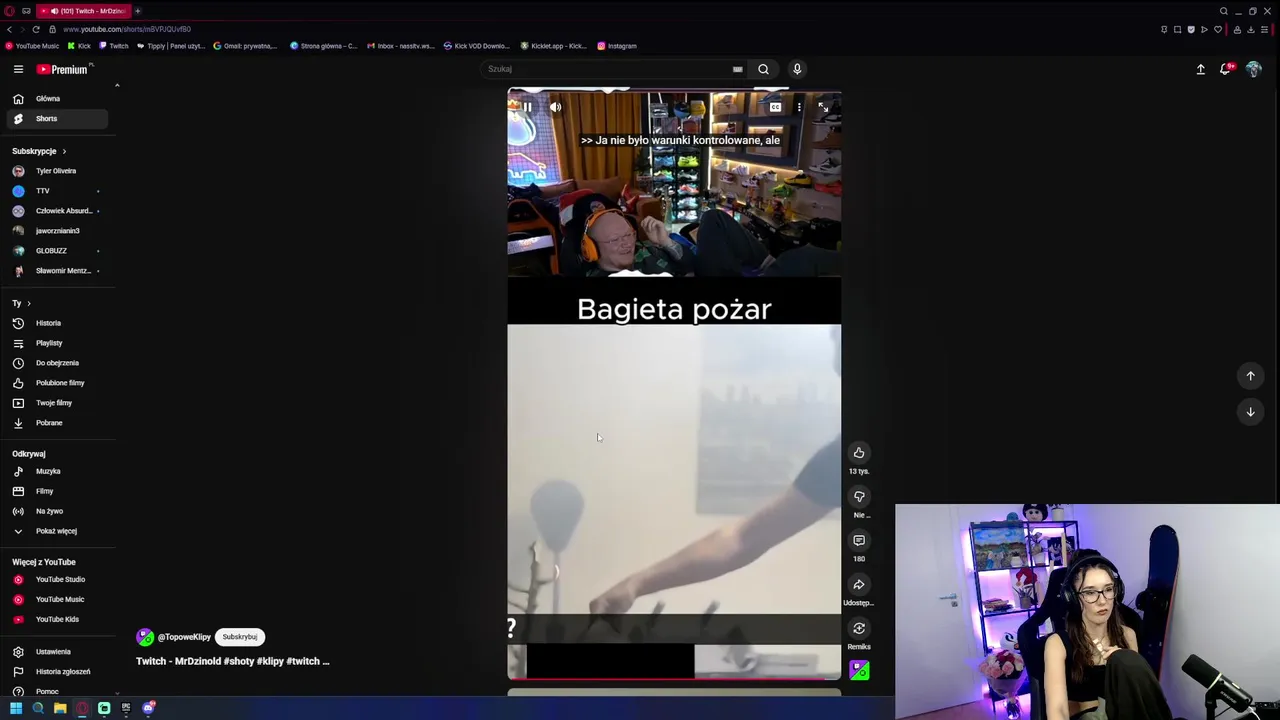Open Polubione filmy liked videos
The width and height of the screenshot is (1280, 720).
pos(58,383)
